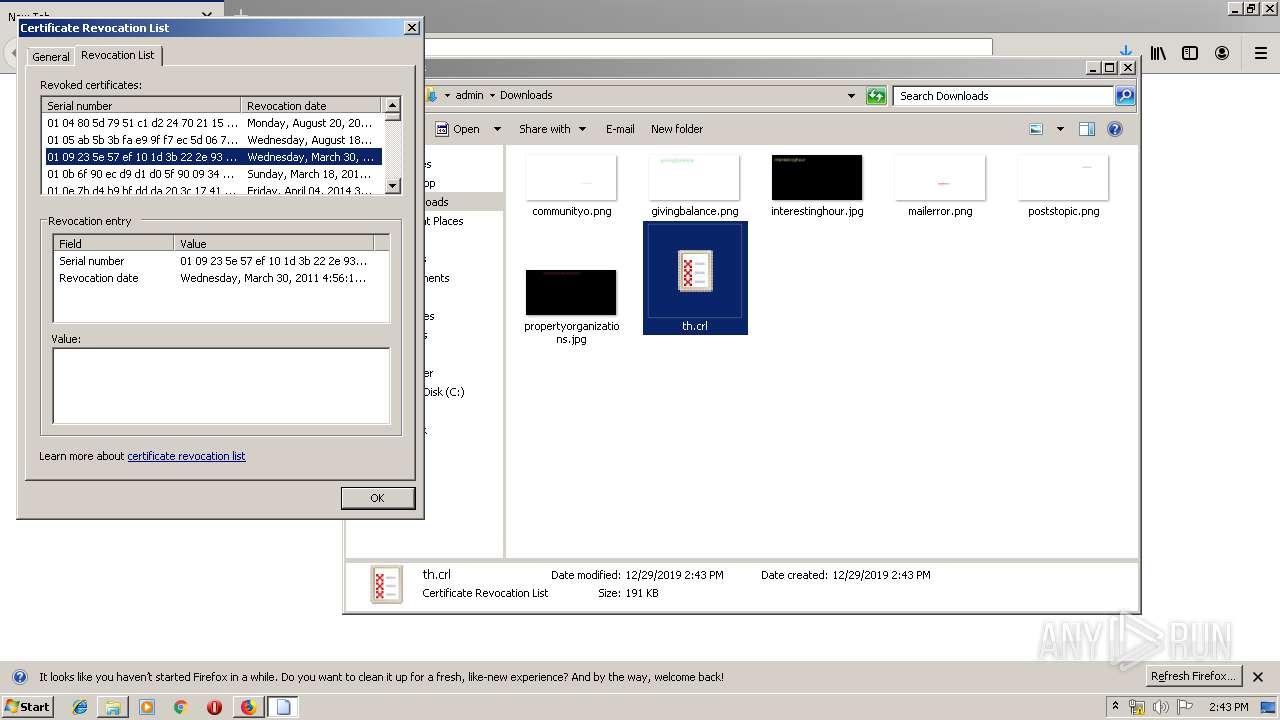Select serial 01 04 80 5d row
1280x720 pixels.
pos(212,123)
